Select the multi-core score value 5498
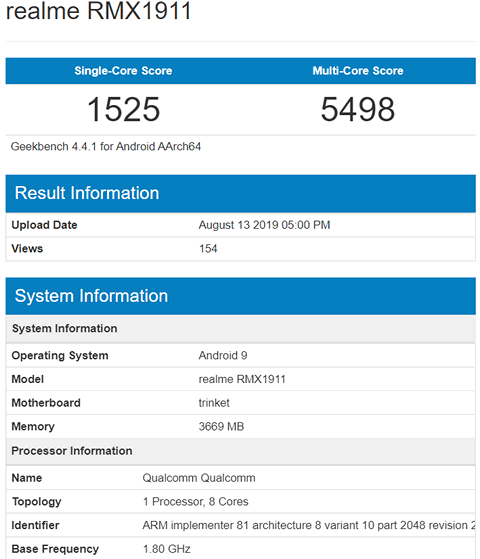480x559 pixels. pos(358,109)
